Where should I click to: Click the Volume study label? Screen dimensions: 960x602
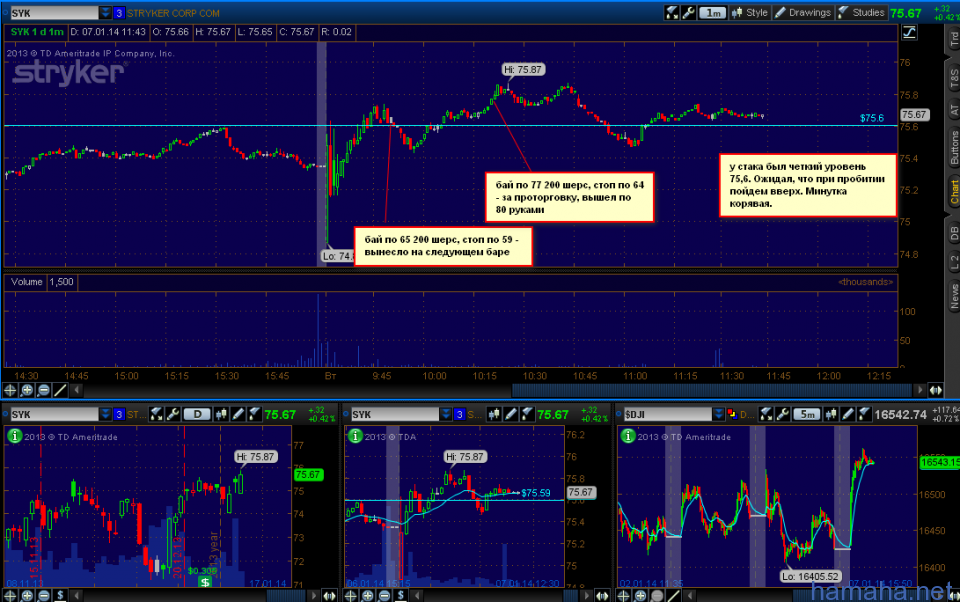tap(26, 282)
